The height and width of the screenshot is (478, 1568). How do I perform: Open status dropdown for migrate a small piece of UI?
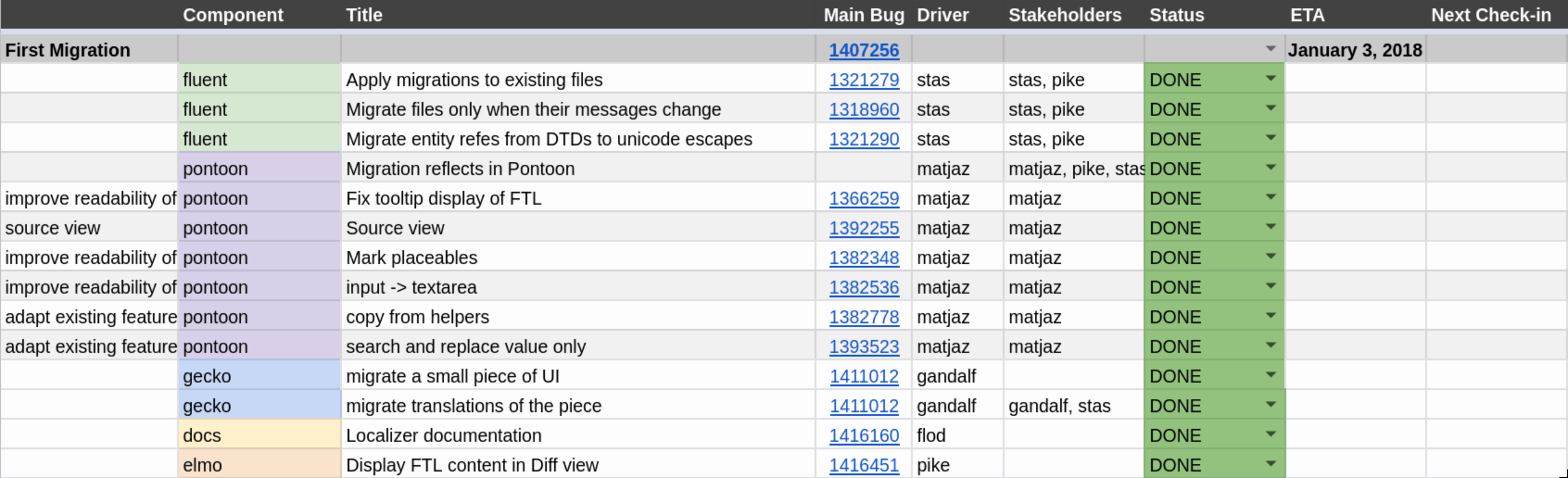(1271, 375)
